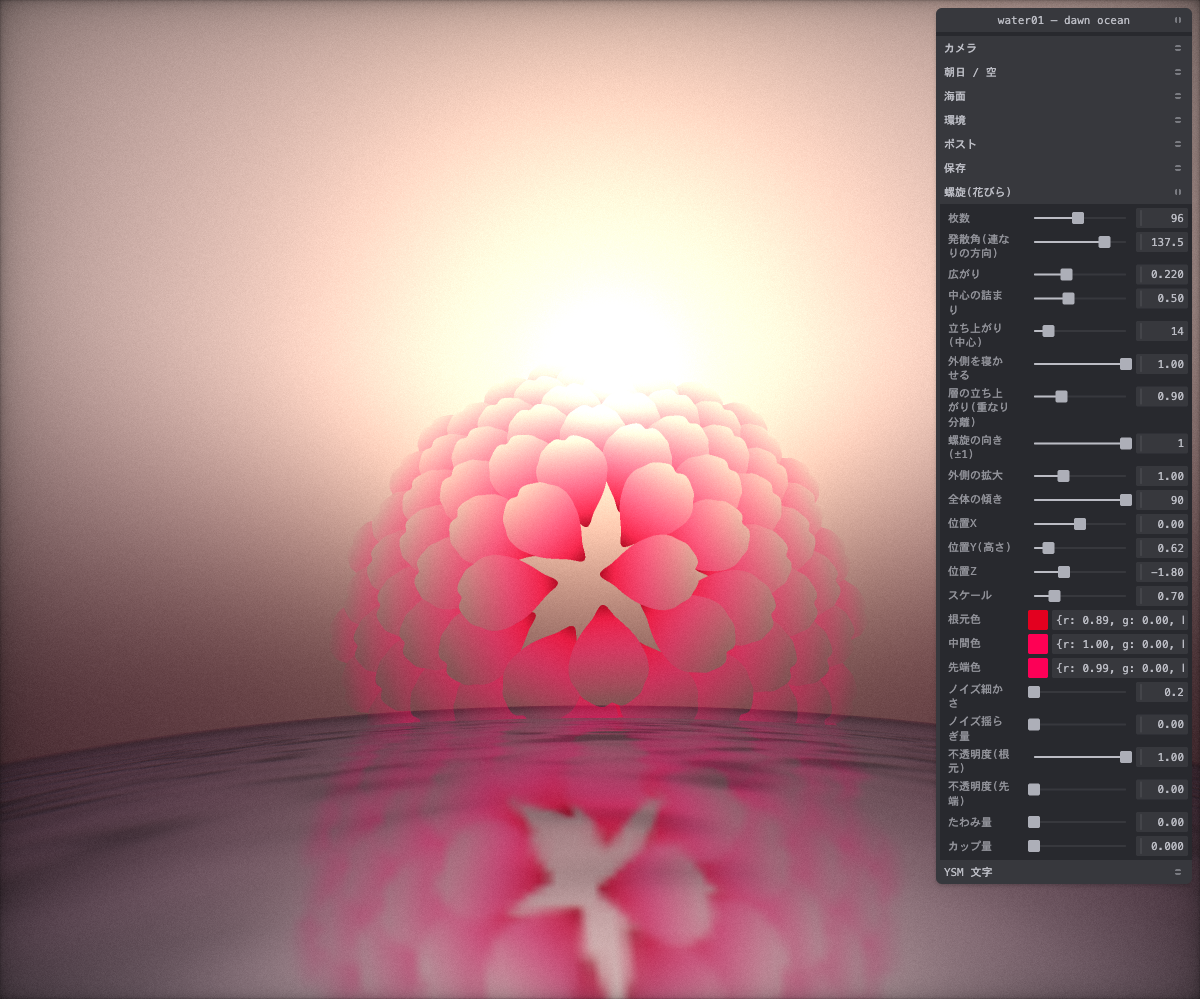Click the 位置X value field
Image resolution: width=1200 pixels, height=999 pixels.
click(x=1162, y=524)
